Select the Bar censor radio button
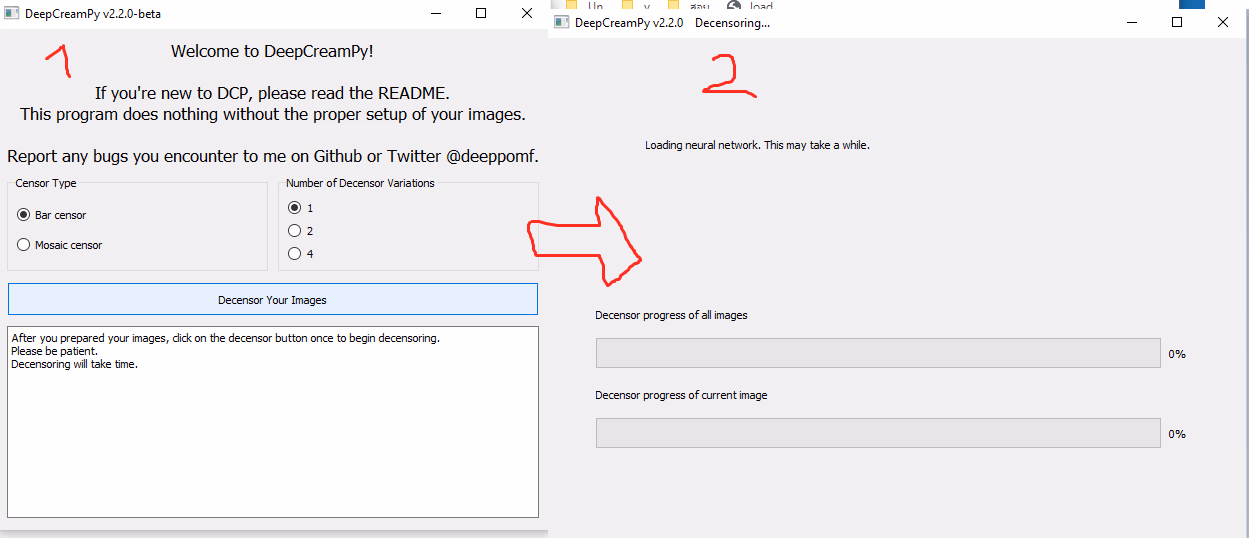Screen dimensions: 1249x539 [x=24, y=215]
